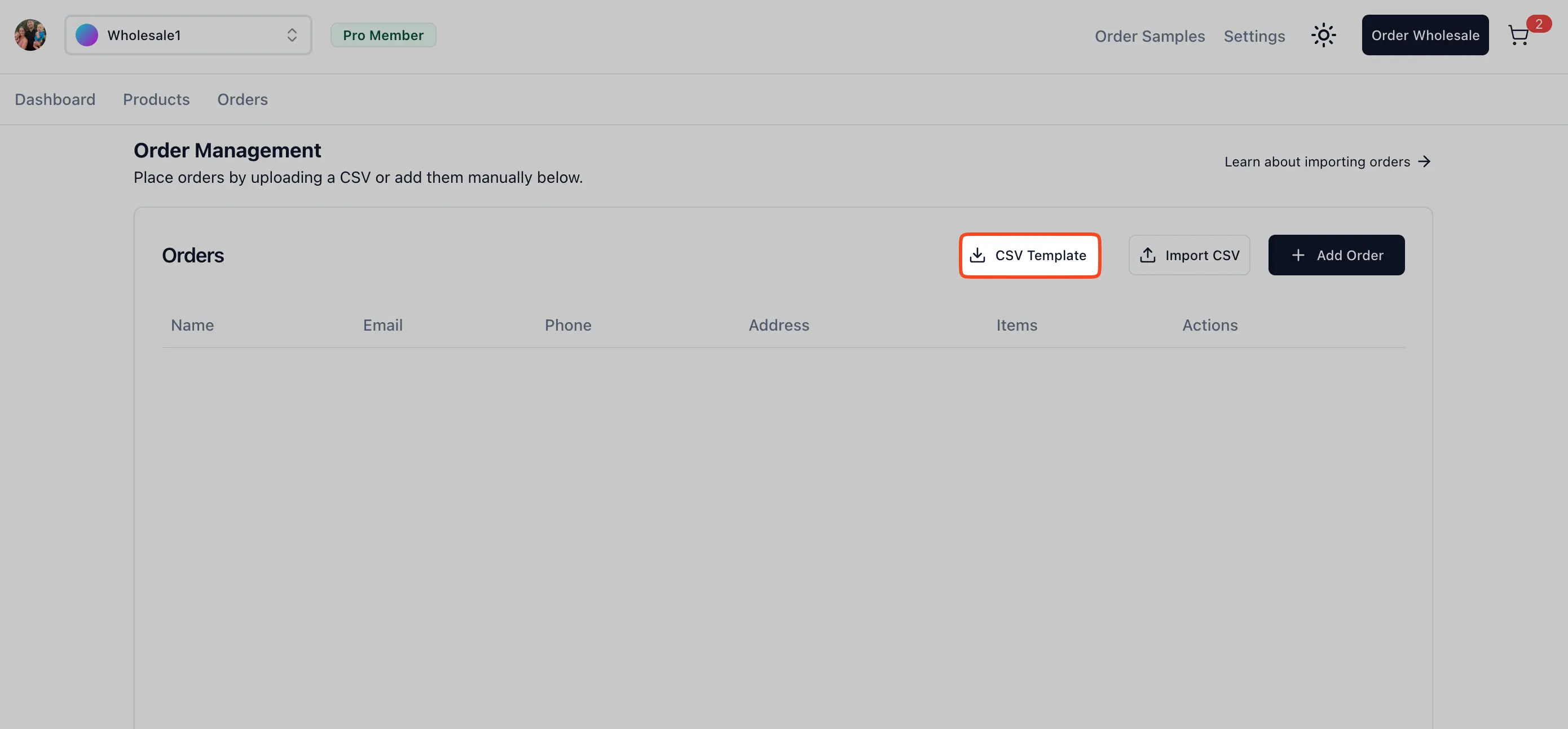Click the Name column header
Screen dimensions: 1568x729
(x=192, y=325)
